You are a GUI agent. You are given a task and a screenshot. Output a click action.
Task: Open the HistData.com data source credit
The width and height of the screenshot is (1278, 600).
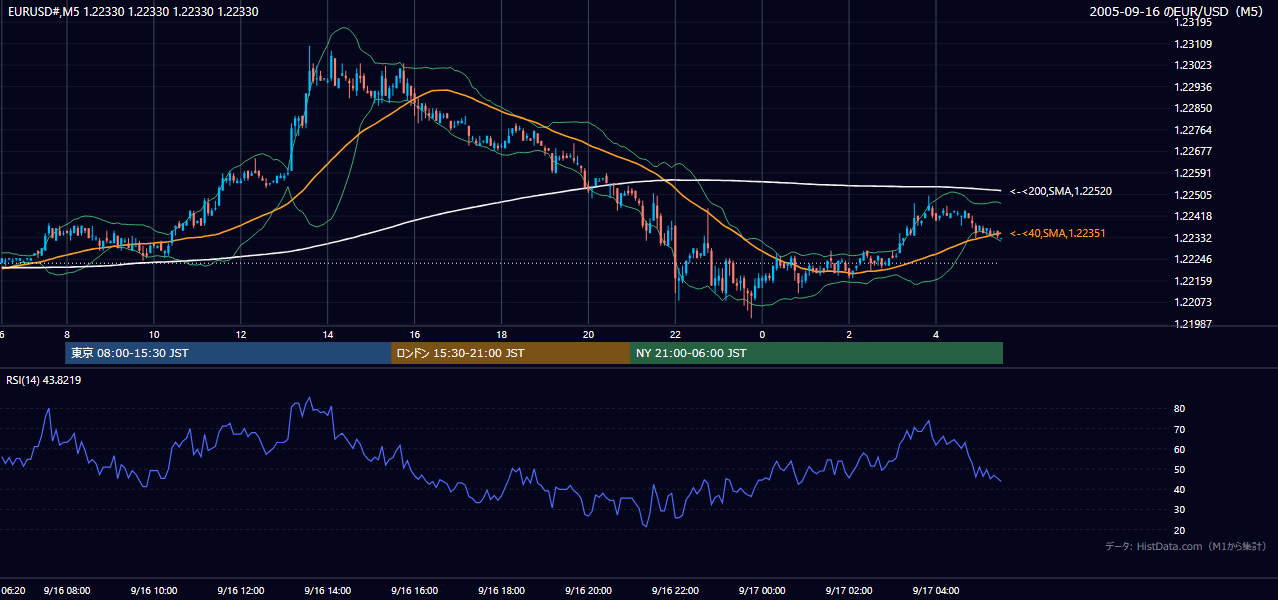click(1186, 546)
